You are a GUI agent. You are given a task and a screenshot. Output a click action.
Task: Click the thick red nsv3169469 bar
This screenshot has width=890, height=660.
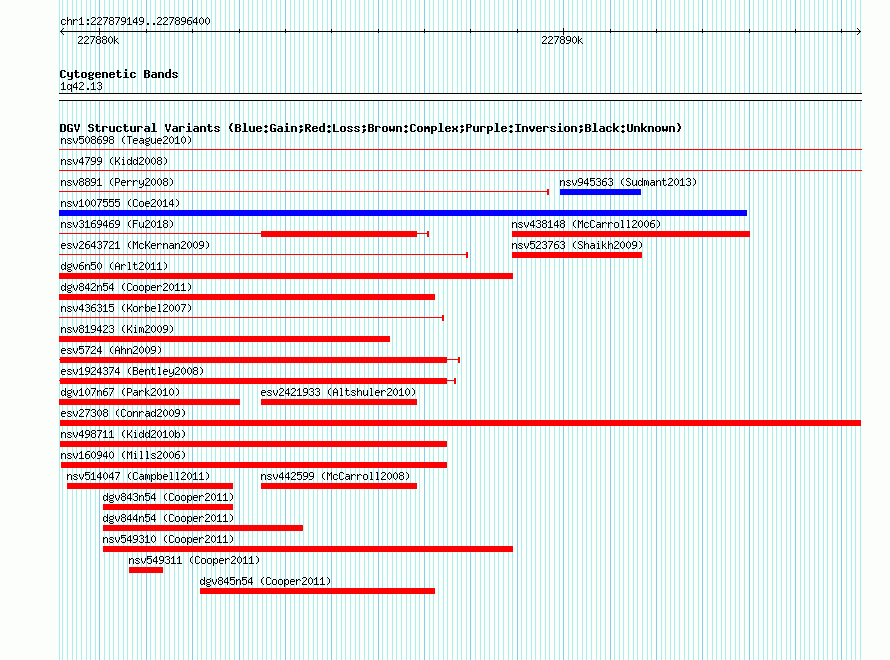click(339, 234)
